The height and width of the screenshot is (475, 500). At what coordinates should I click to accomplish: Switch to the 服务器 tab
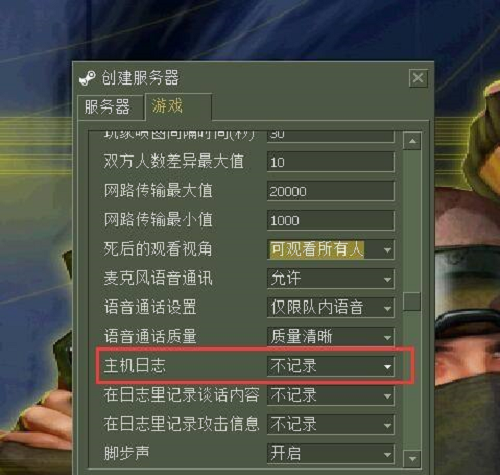107,107
